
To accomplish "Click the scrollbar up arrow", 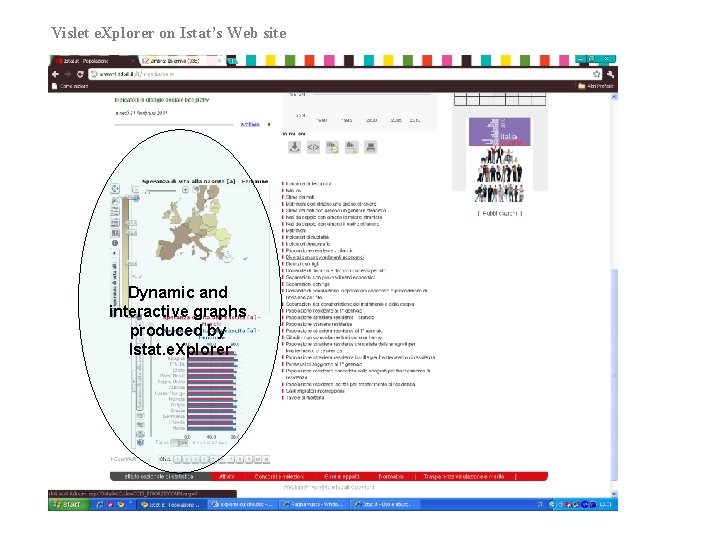I will 614,96.
